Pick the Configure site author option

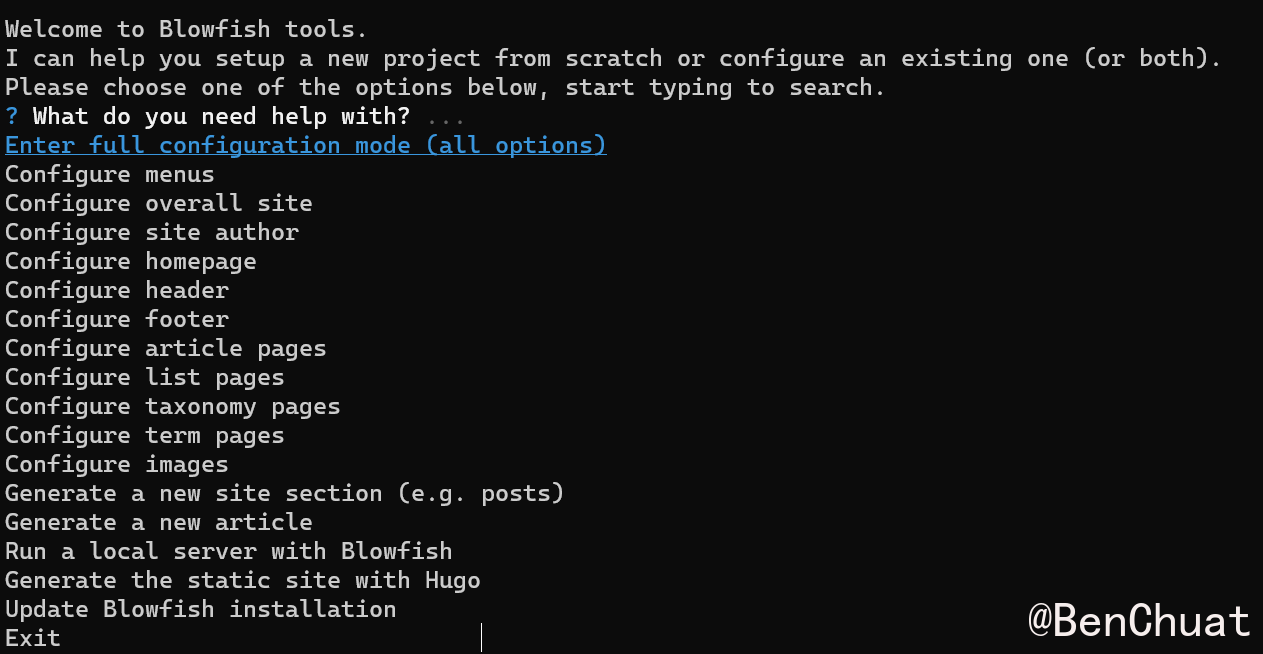coord(152,233)
